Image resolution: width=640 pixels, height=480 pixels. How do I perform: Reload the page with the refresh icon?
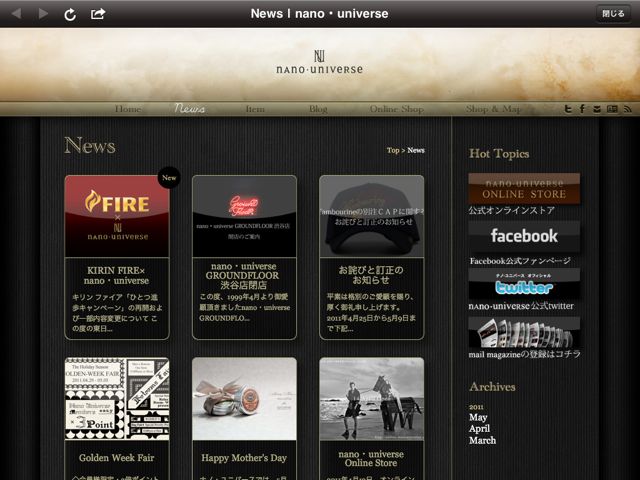(70, 14)
